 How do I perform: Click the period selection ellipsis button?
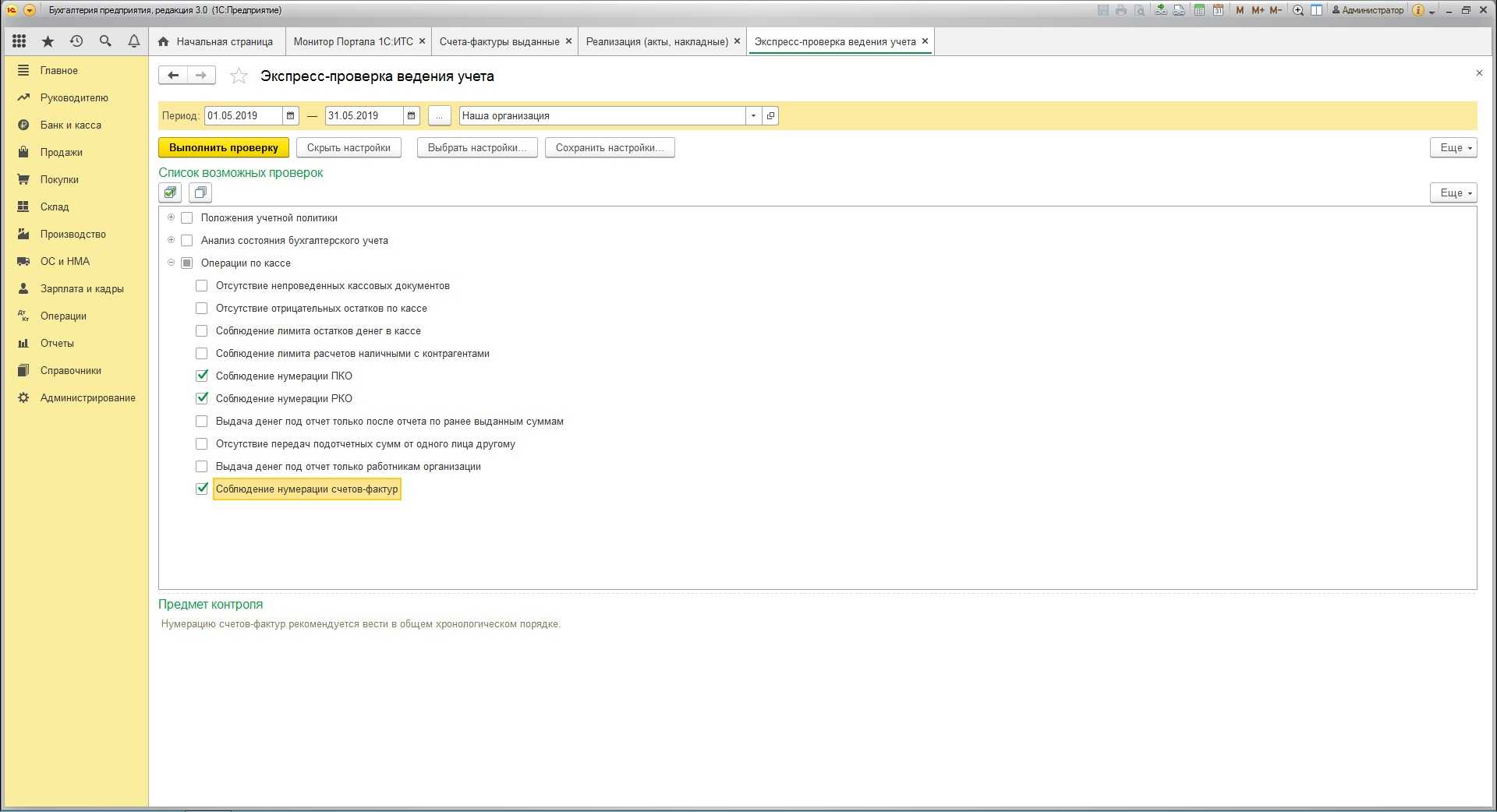[x=440, y=115]
